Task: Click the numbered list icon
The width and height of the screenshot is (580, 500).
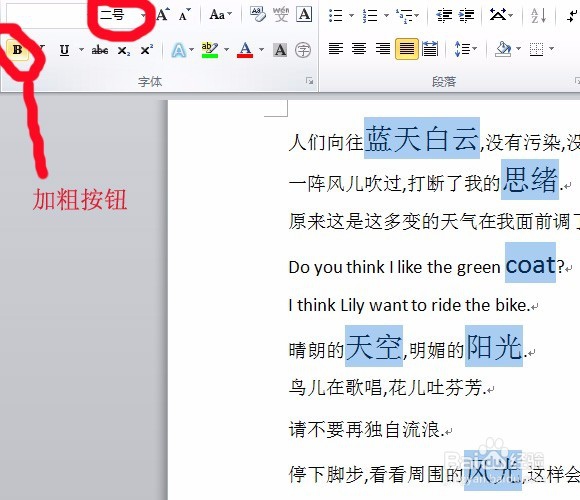Action: tap(370, 16)
